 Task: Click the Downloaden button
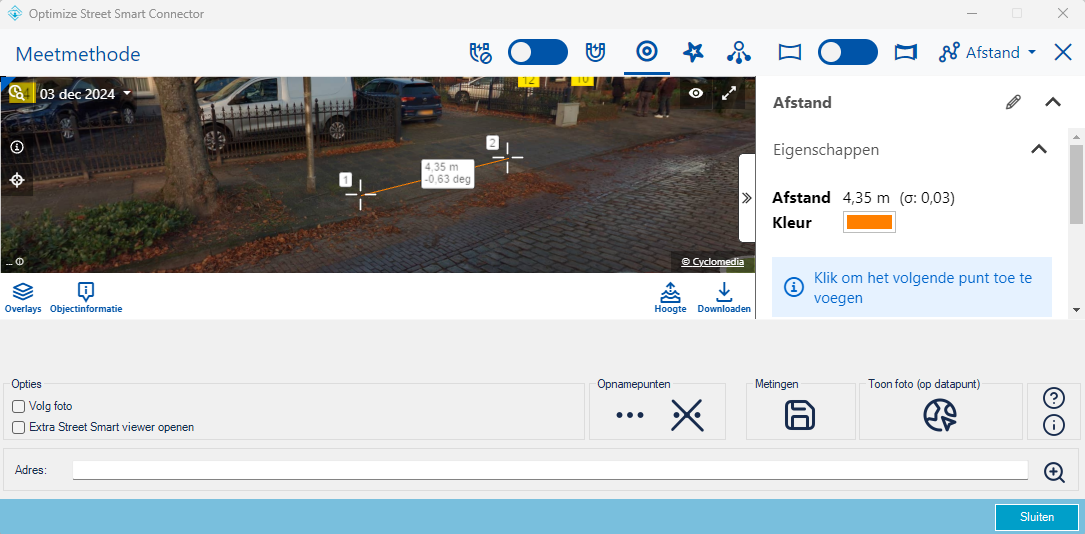(724, 298)
